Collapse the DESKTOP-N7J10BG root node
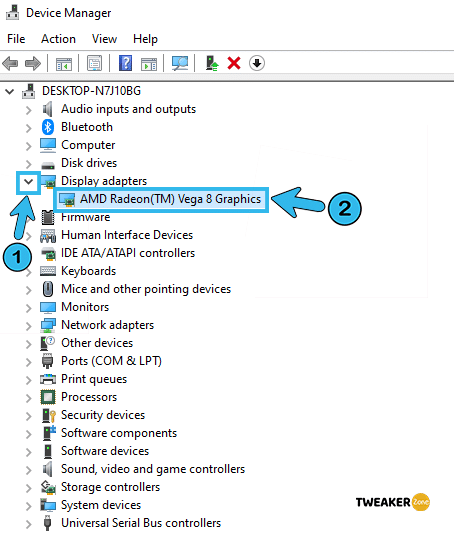454x537 pixels. [x=10, y=91]
